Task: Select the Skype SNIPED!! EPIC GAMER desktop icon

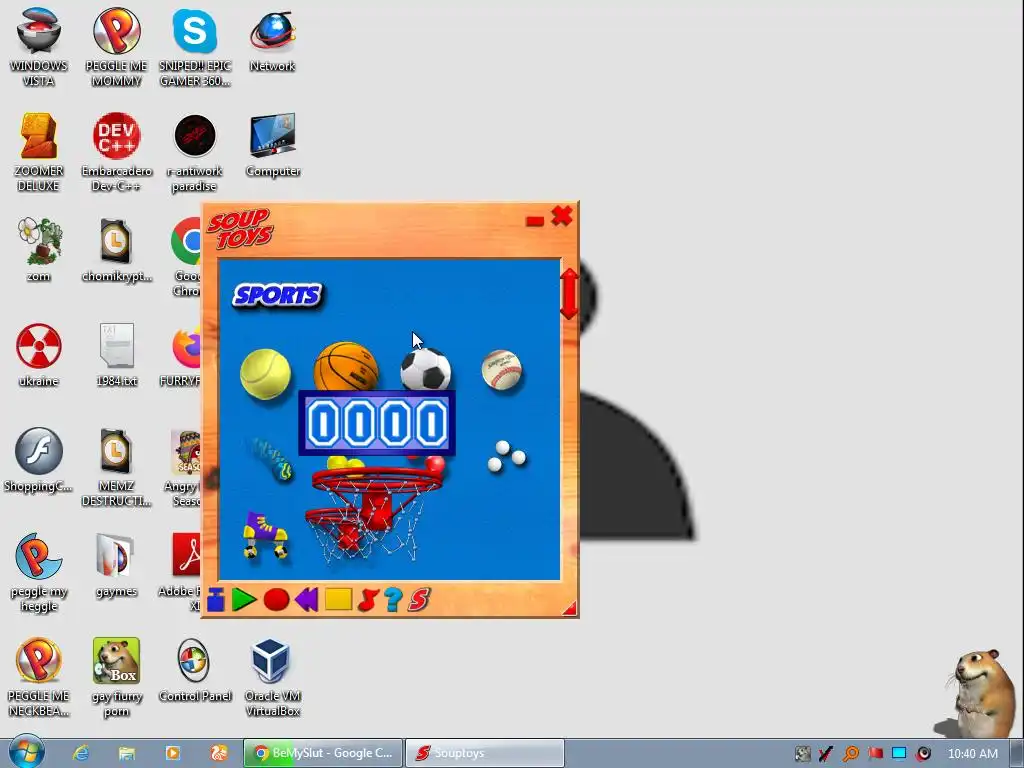Action: click(x=195, y=47)
